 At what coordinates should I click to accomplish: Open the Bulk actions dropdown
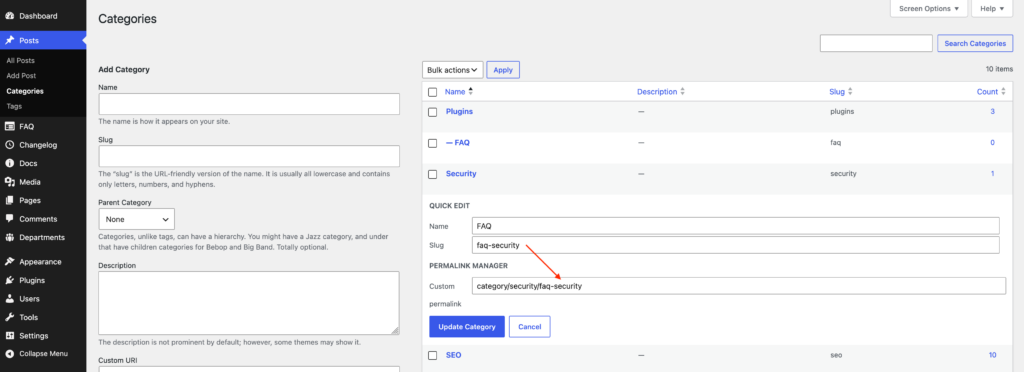pyautogui.click(x=453, y=70)
